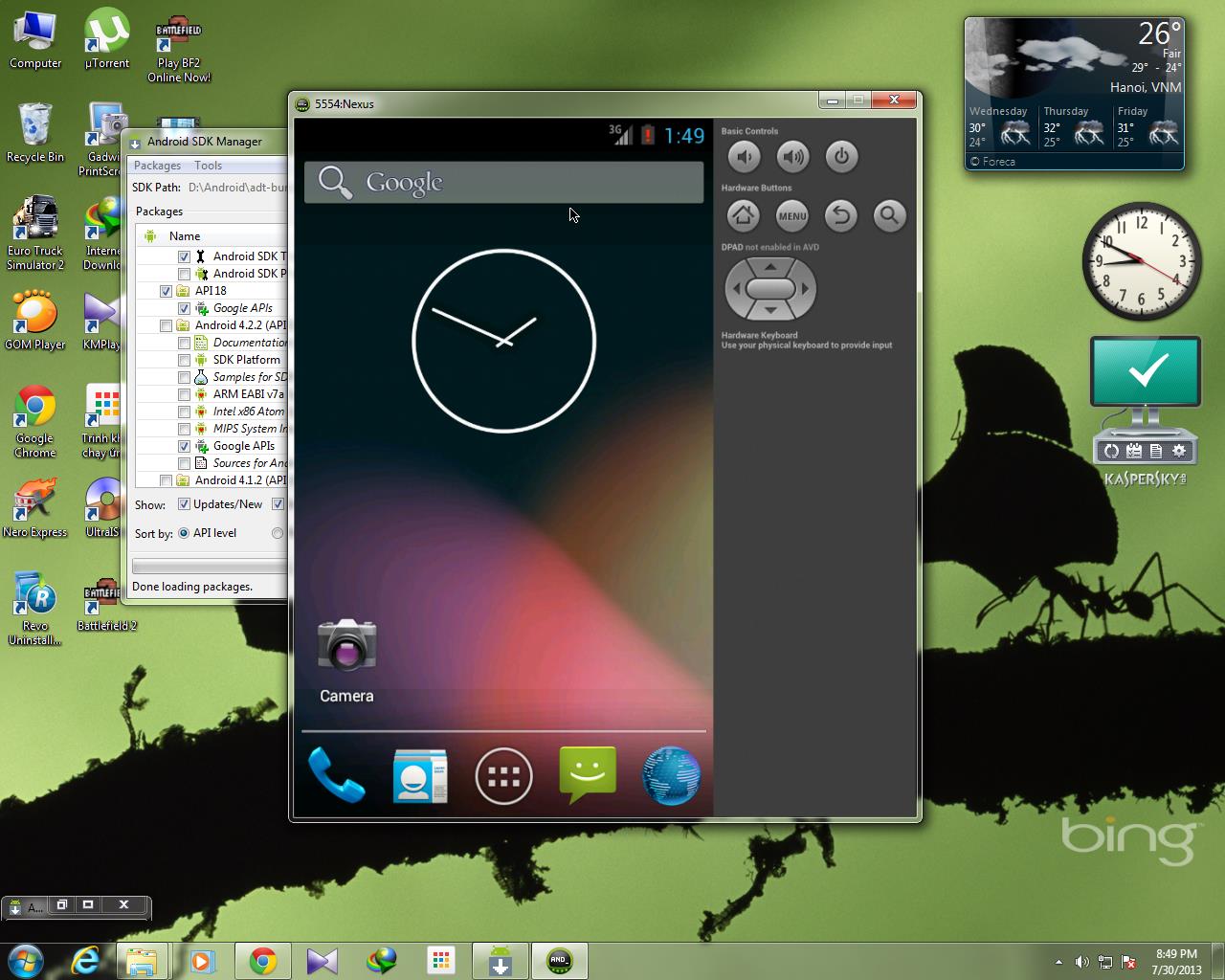The height and width of the screenshot is (980, 1225).
Task: Select the Nero Express desktop shortcut
Action: tap(35, 507)
